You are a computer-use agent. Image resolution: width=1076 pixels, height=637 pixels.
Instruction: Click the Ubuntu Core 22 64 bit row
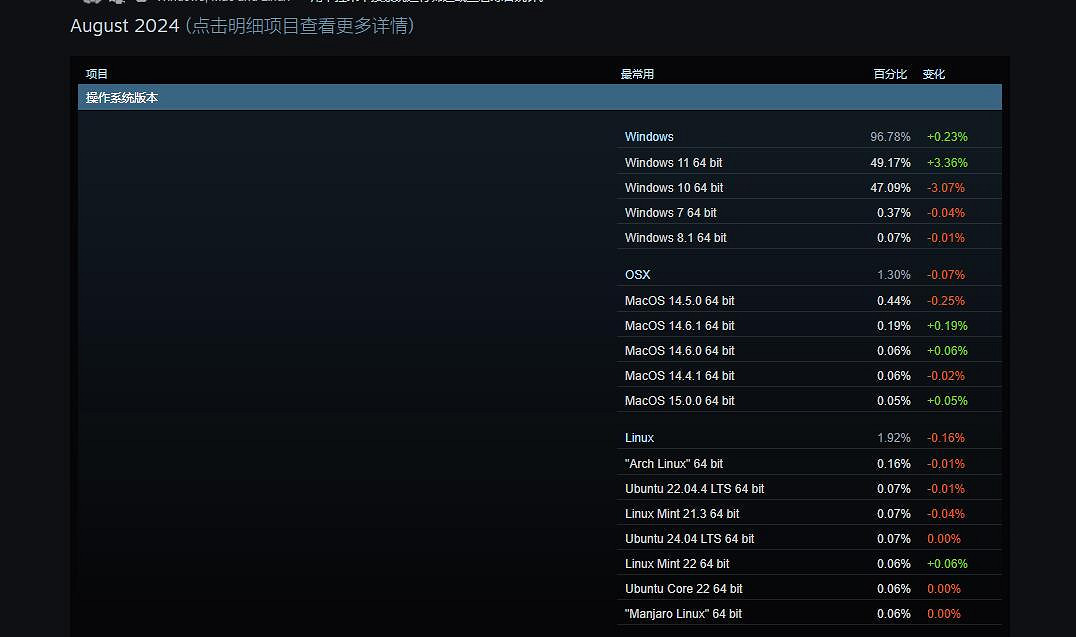684,588
